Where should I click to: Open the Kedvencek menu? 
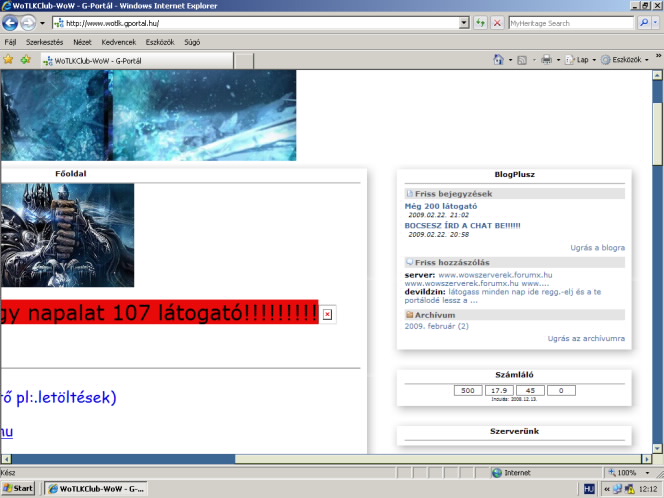[x=119, y=42]
